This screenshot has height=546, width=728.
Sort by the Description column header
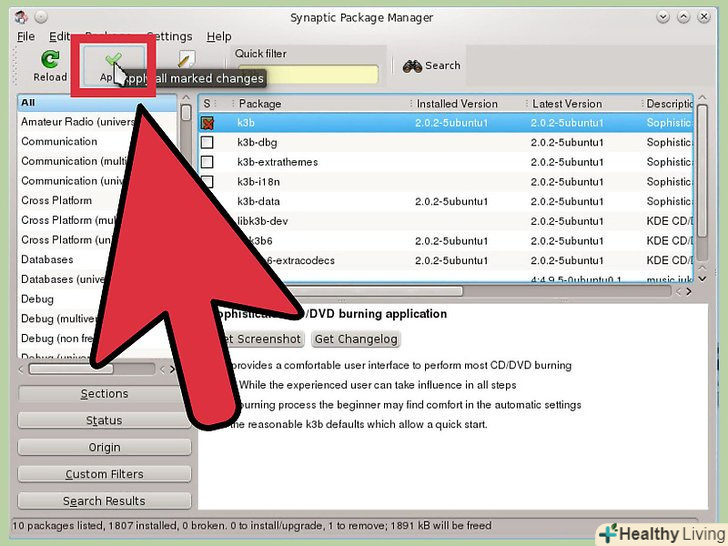pos(667,104)
